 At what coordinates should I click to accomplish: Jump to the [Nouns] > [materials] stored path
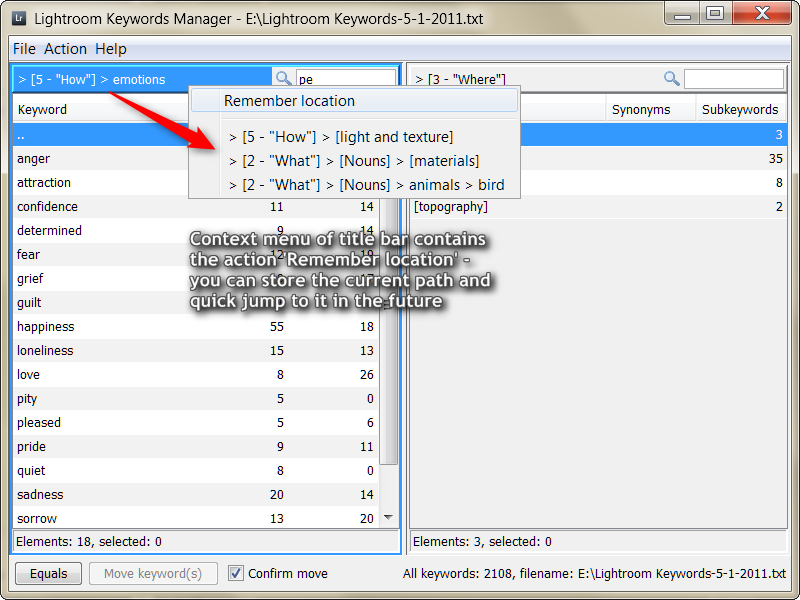354,161
